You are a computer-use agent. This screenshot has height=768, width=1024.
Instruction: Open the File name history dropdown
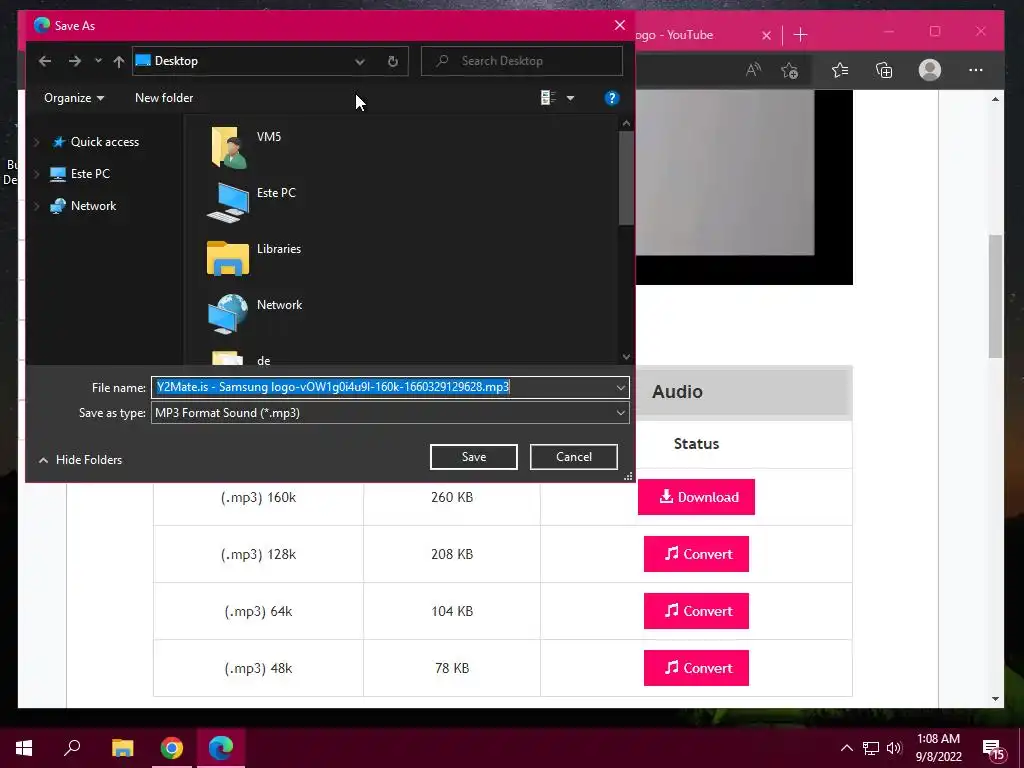coord(620,387)
